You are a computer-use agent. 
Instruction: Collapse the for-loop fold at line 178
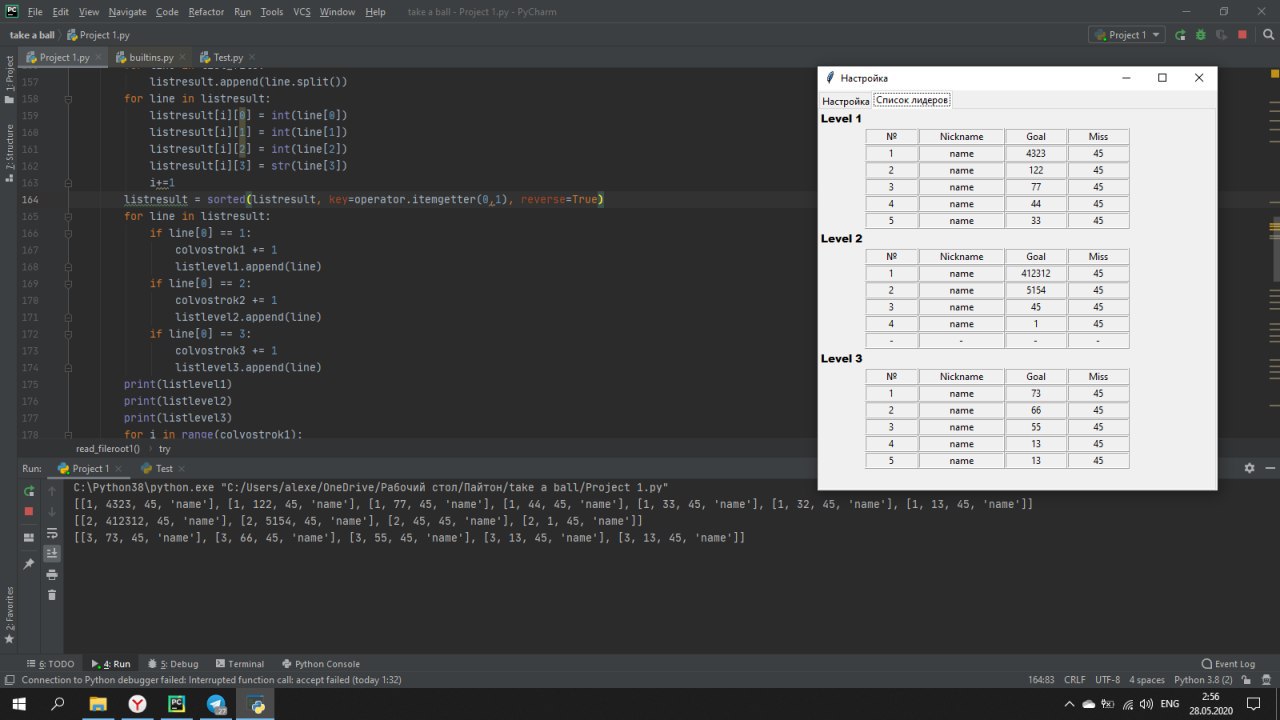pos(68,435)
